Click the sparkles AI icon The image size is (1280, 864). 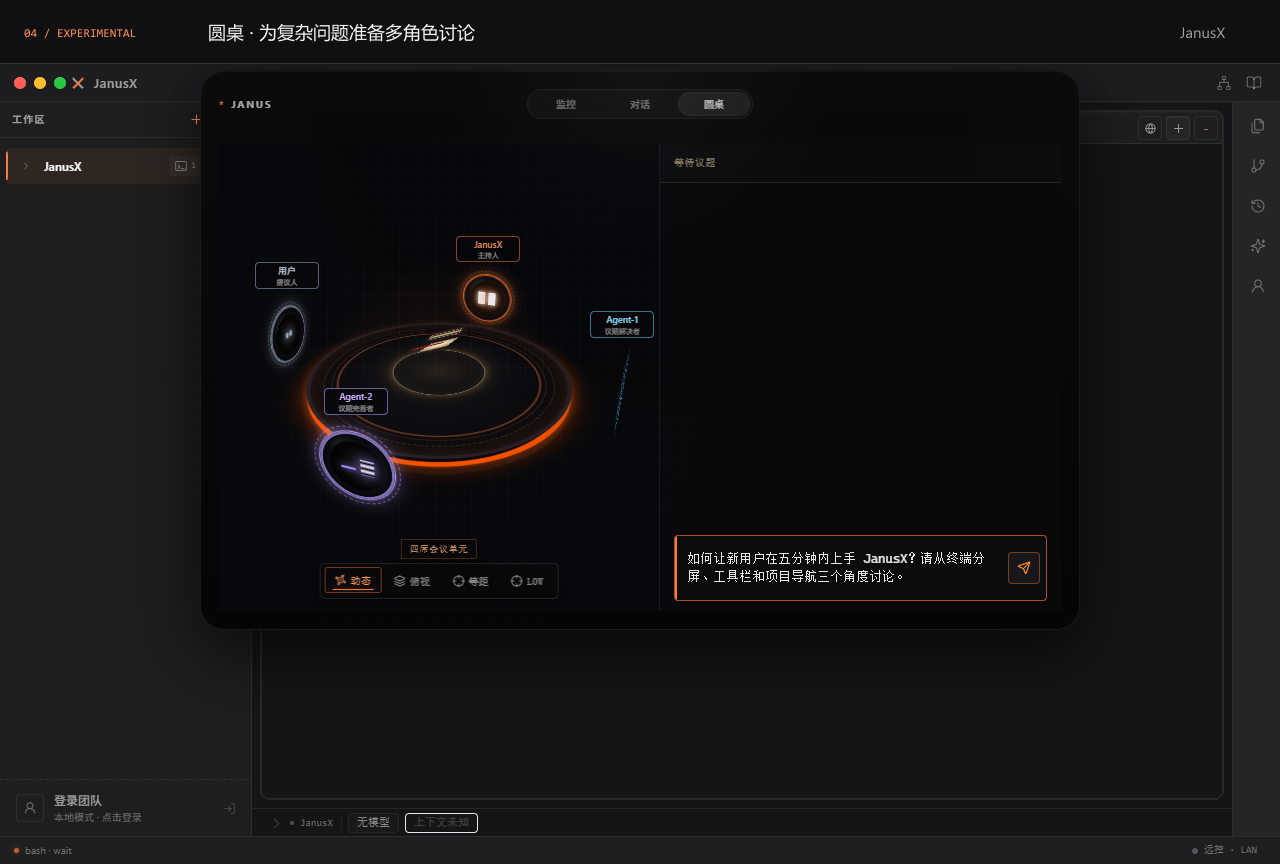(x=1258, y=246)
